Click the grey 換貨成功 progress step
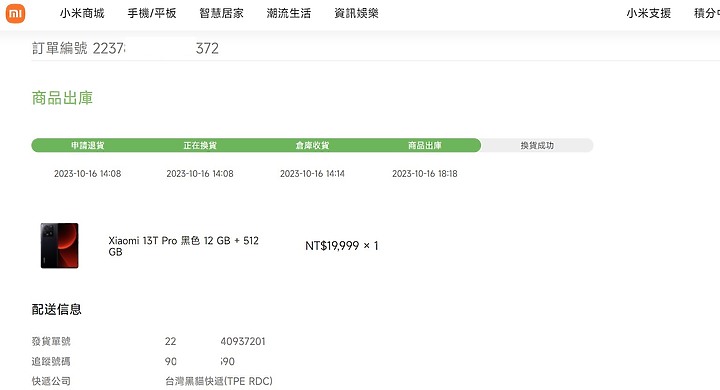The image size is (720, 390). 537,146
